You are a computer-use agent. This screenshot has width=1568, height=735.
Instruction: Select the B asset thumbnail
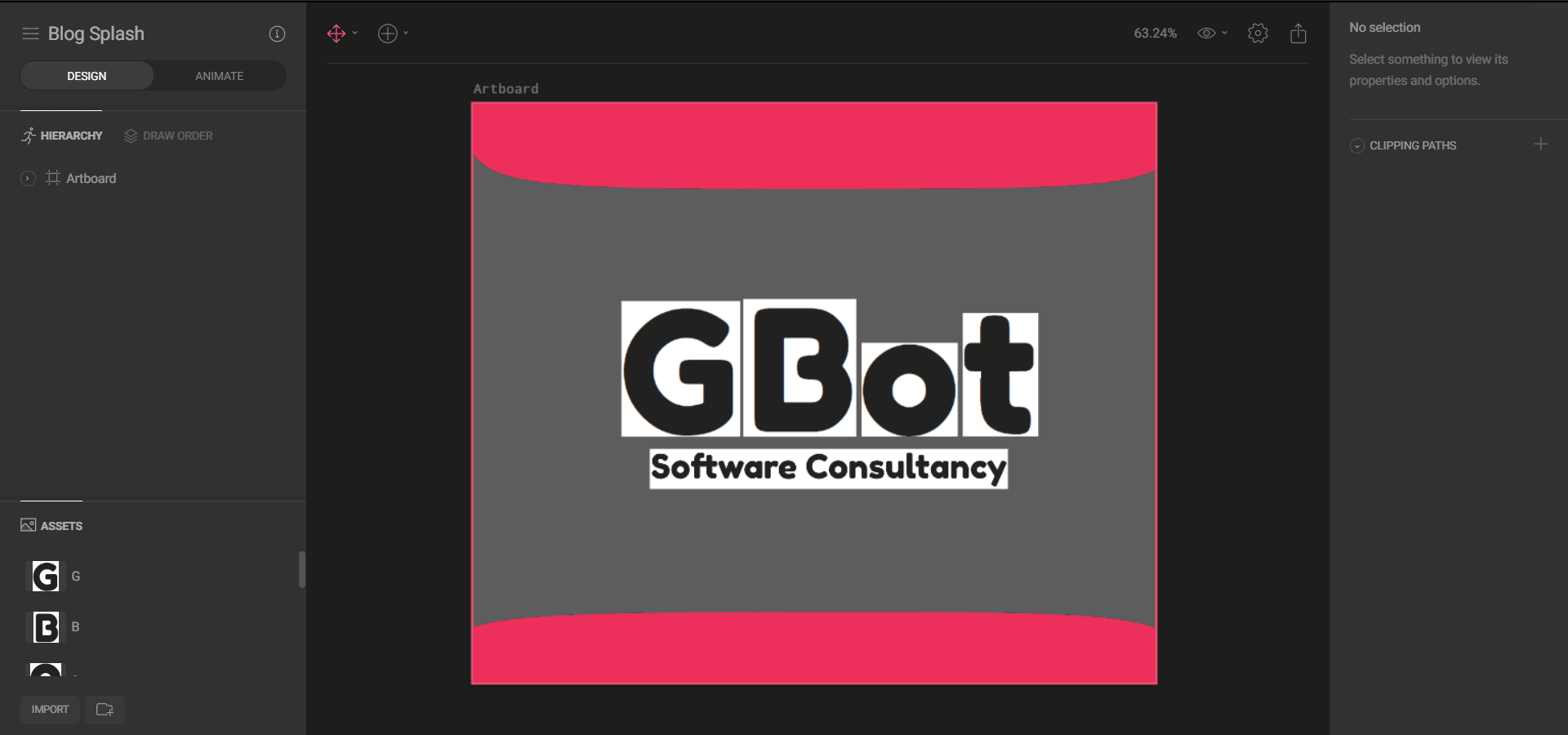tap(46, 626)
